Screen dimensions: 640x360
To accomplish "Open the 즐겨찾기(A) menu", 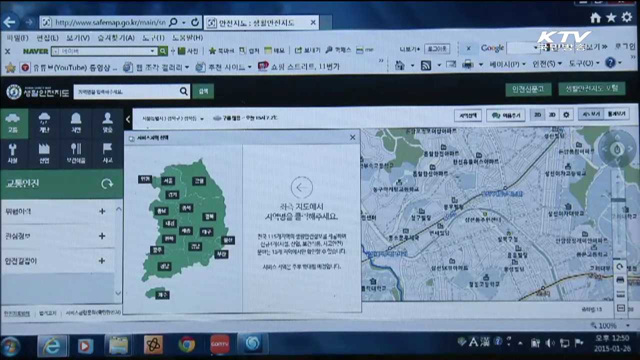I will click(116, 38).
